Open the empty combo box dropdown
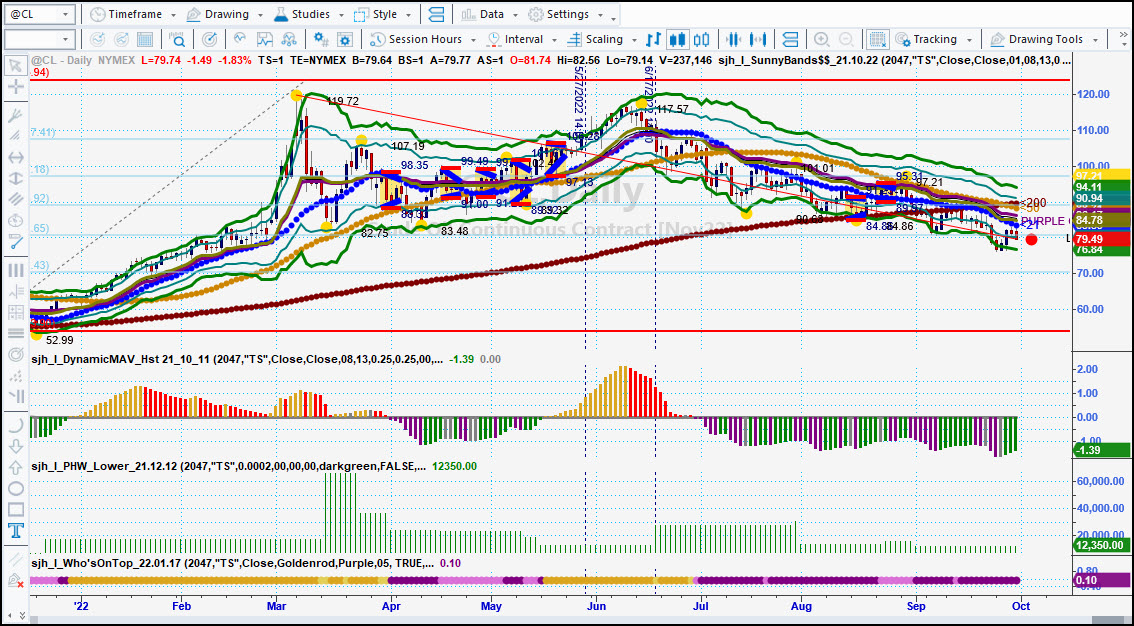Screen dimensions: 1134x626 click(66, 39)
